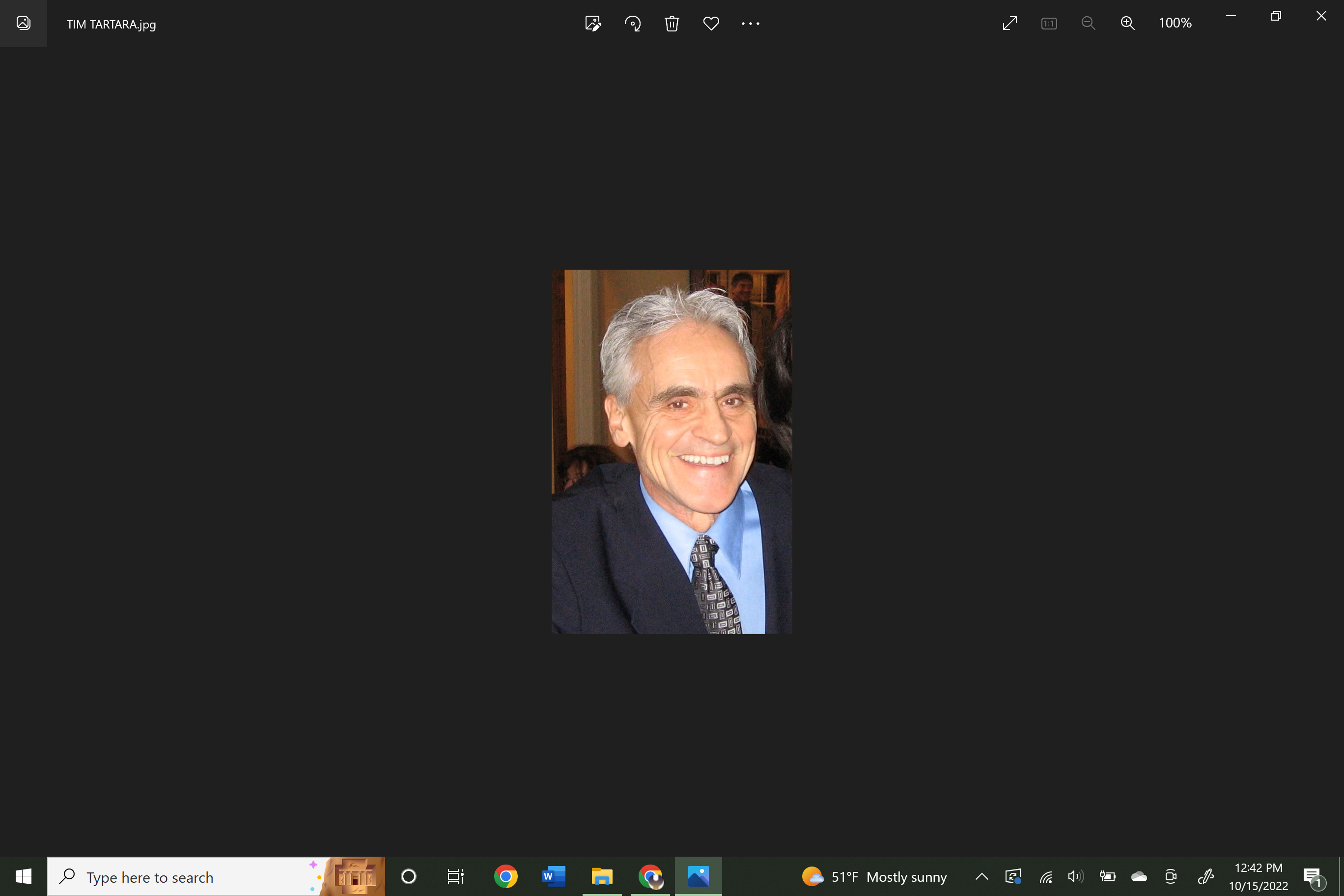Enter full screen view
1344x896 pixels.
tap(1009, 24)
